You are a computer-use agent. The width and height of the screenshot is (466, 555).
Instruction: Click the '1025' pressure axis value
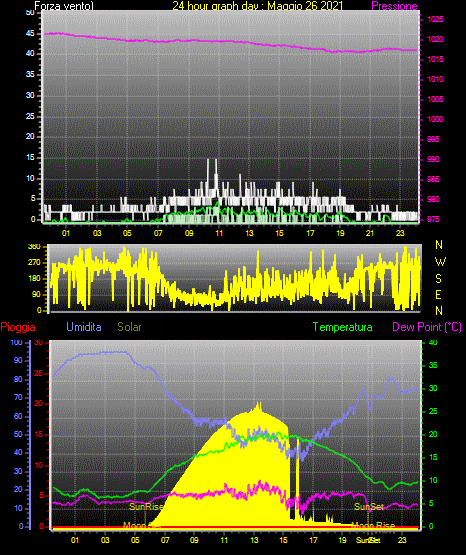click(x=436, y=19)
